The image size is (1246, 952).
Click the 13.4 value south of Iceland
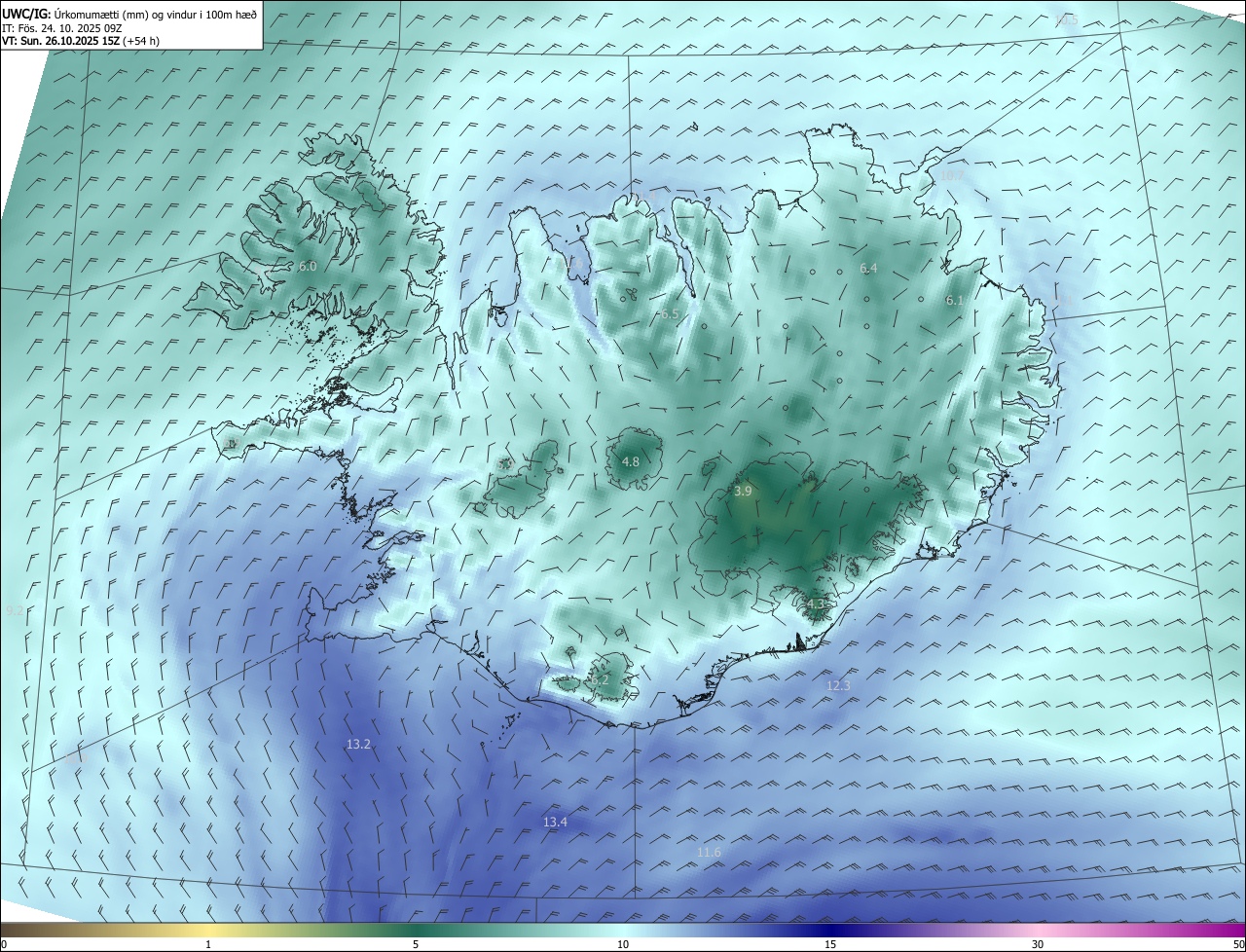555,823
